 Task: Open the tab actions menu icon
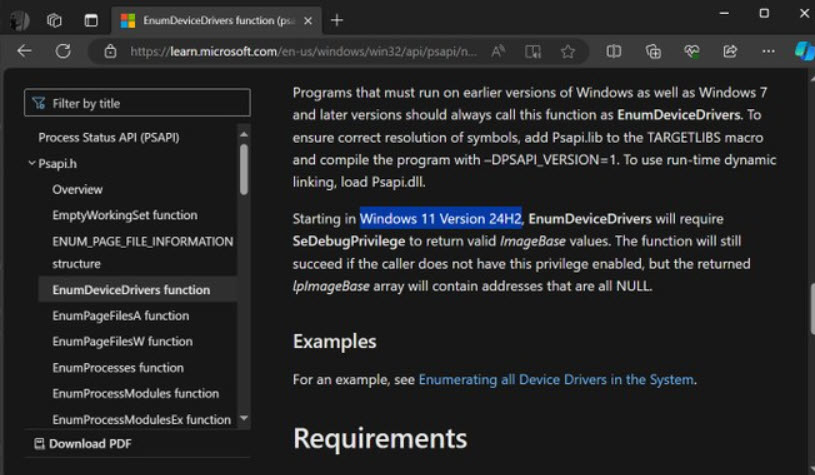(x=91, y=20)
